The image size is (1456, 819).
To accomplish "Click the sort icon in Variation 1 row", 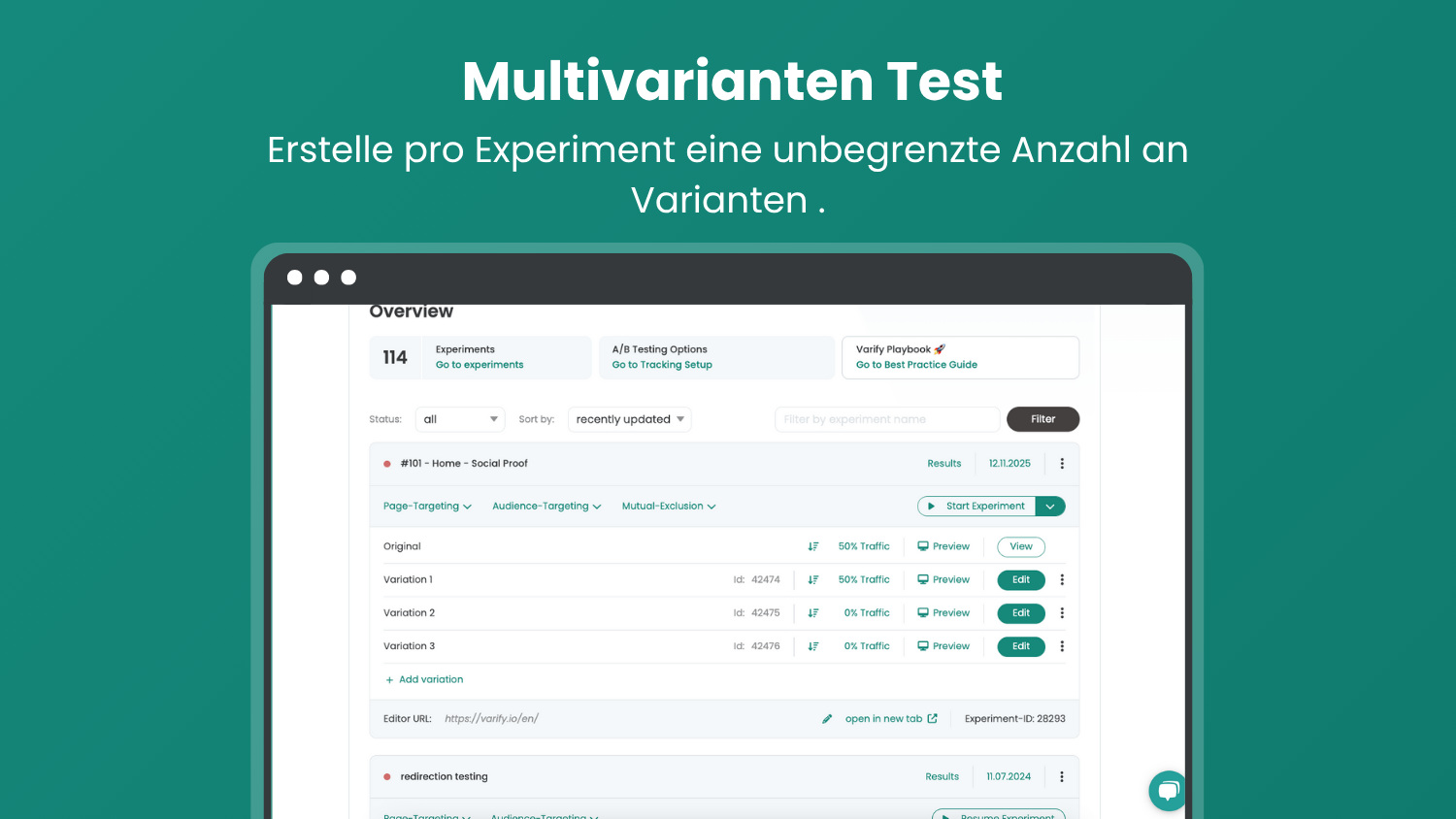I will [813, 580].
